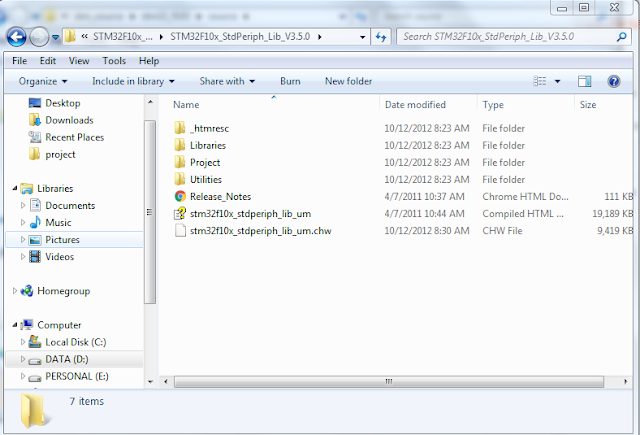Expand the DATA (D:) drive node
The height and width of the screenshot is (435, 640).
23,359
